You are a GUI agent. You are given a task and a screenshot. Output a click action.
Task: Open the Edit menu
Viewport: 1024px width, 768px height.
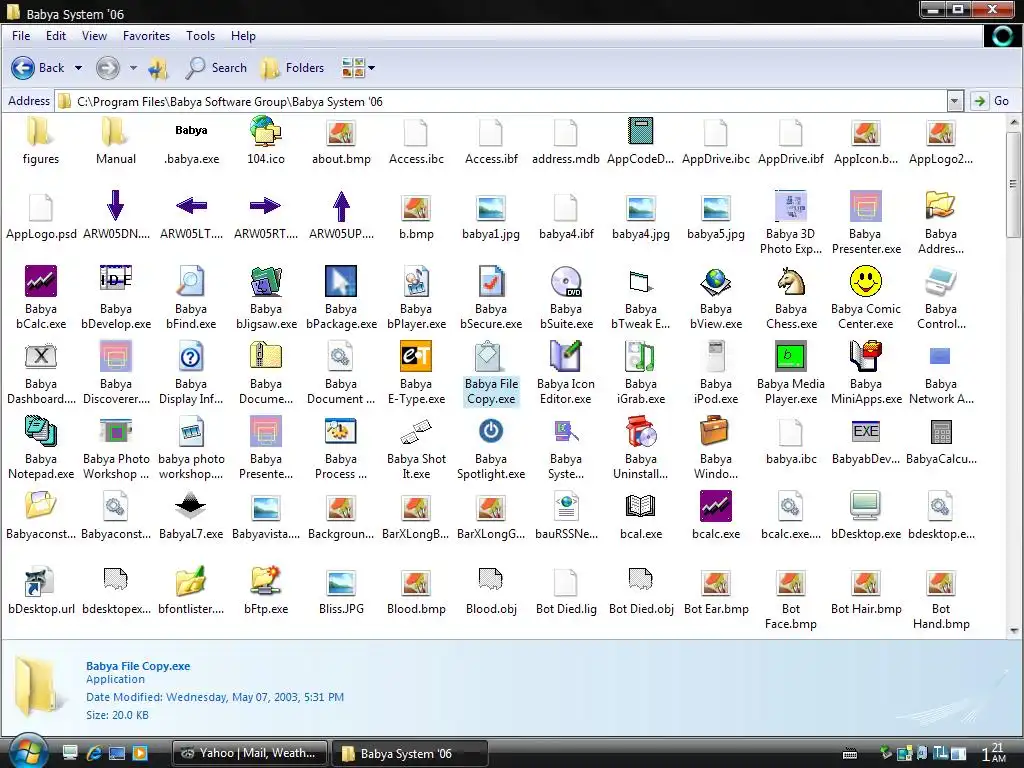point(56,36)
